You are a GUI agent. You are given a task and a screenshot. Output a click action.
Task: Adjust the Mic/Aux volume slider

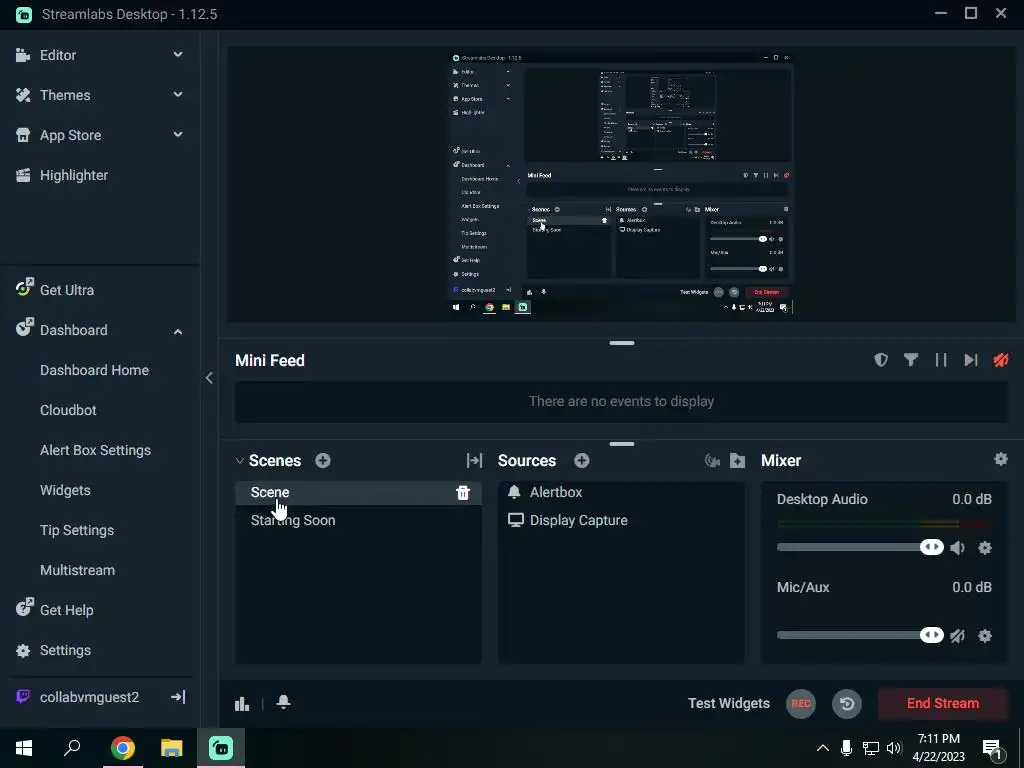931,635
